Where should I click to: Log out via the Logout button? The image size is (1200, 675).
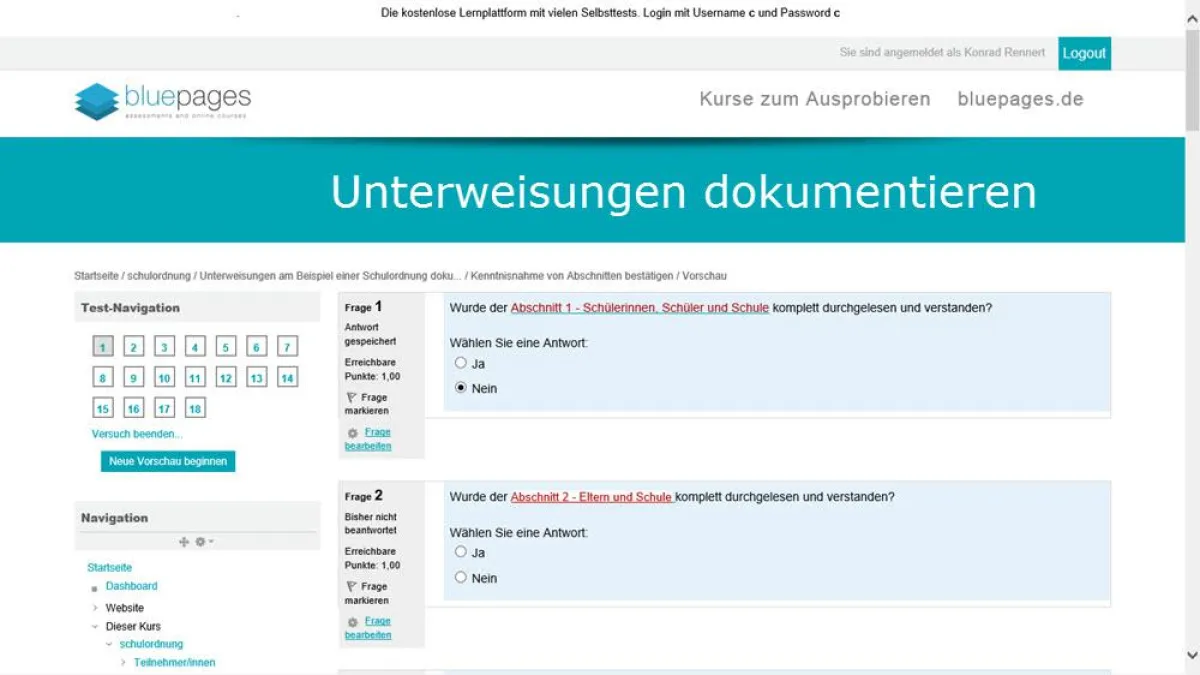(1084, 53)
